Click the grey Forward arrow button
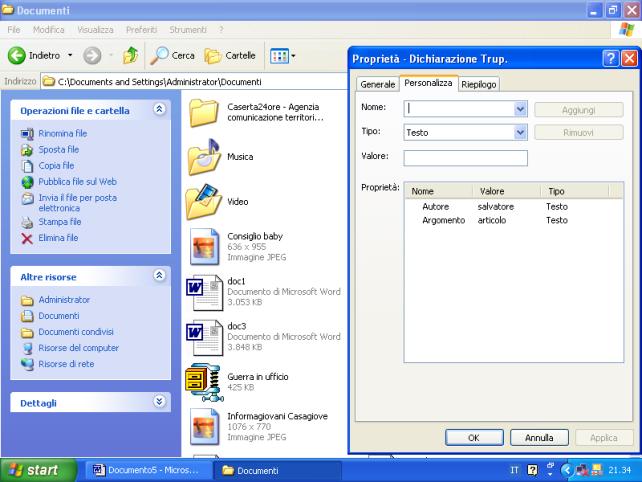Screen dimensions: 642x482 coord(92,55)
